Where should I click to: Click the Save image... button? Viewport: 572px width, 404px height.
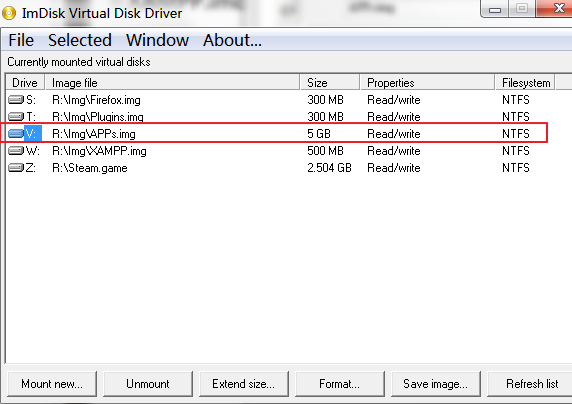point(436,384)
